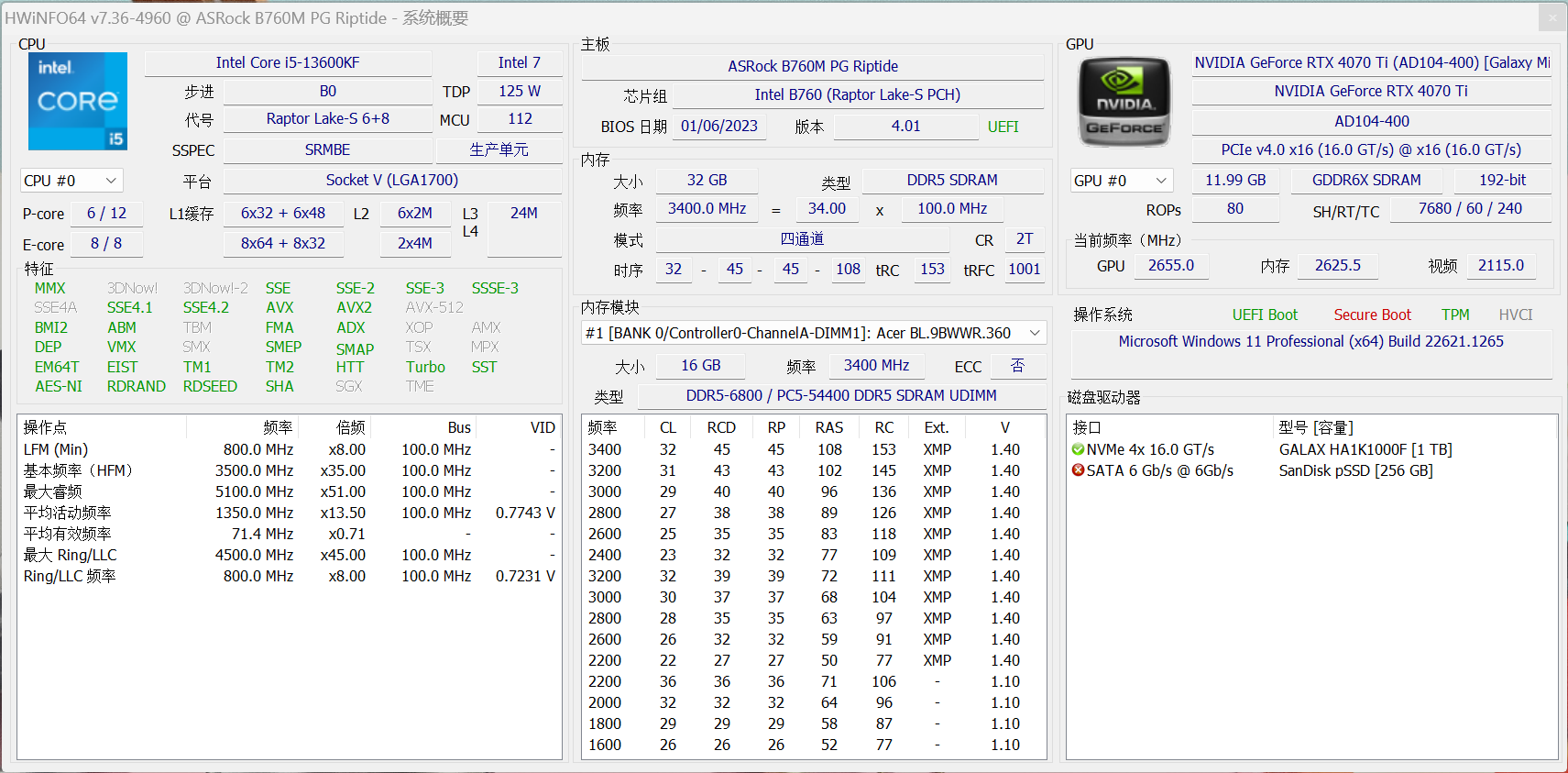Click the 11.99 GB video memory field
The image size is (1568, 773).
1235,180
